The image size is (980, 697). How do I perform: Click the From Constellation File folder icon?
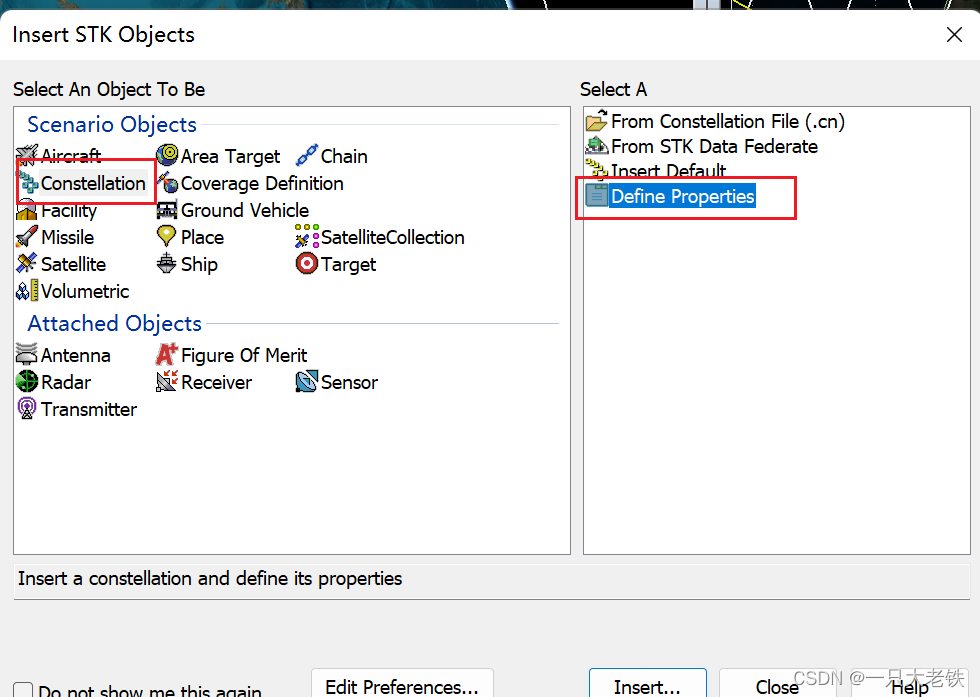pos(596,120)
